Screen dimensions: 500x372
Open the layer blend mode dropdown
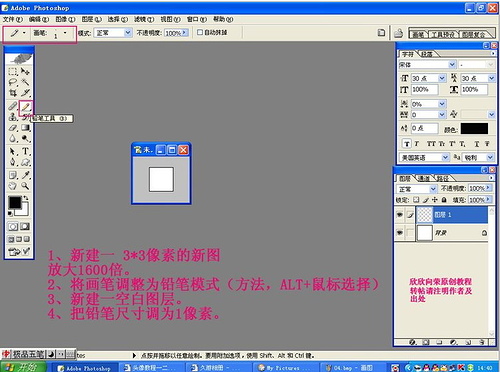tap(433, 189)
